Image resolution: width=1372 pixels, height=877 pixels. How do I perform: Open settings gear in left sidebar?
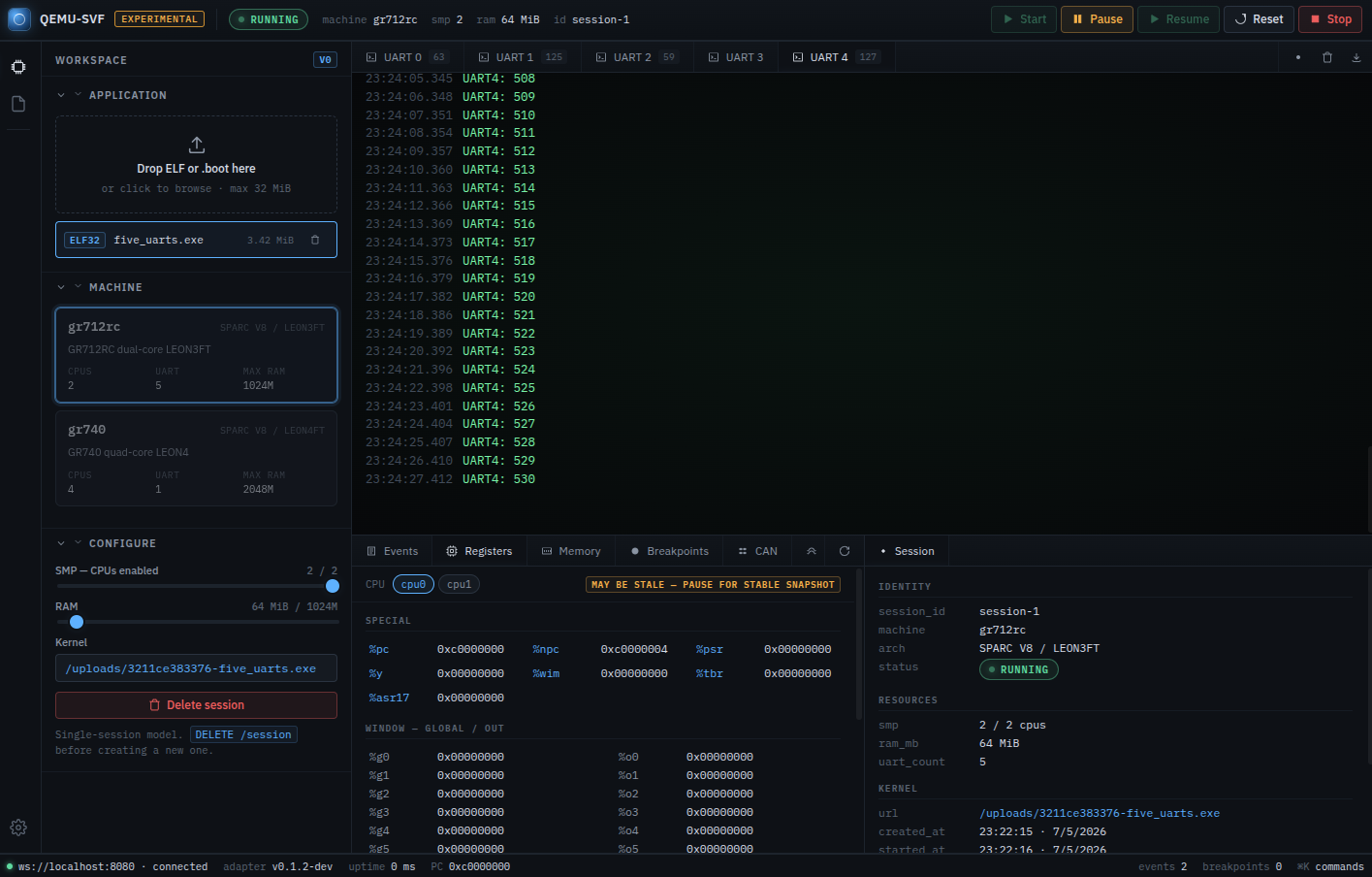(18, 828)
